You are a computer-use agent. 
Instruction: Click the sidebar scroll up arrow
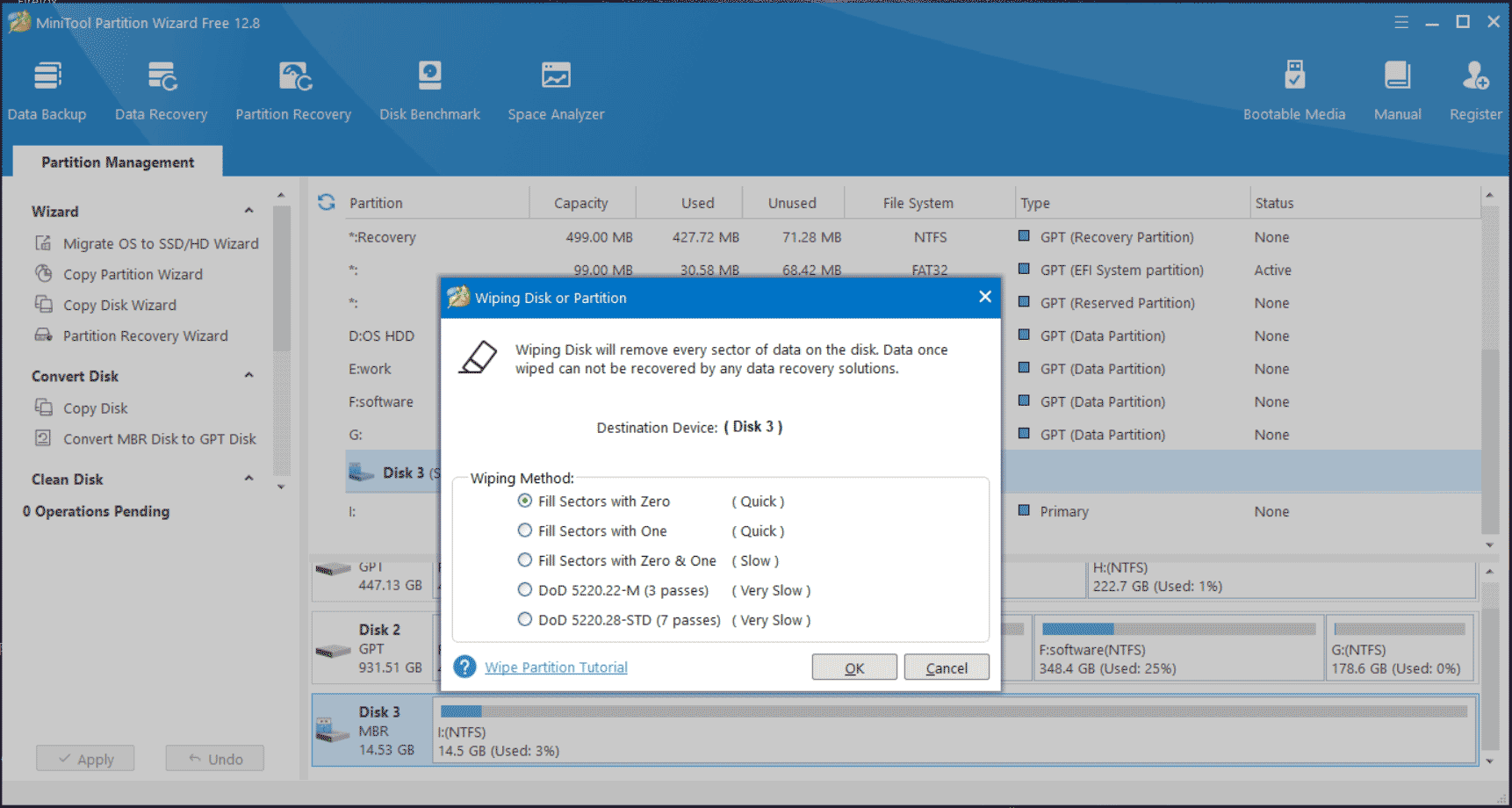[x=281, y=195]
